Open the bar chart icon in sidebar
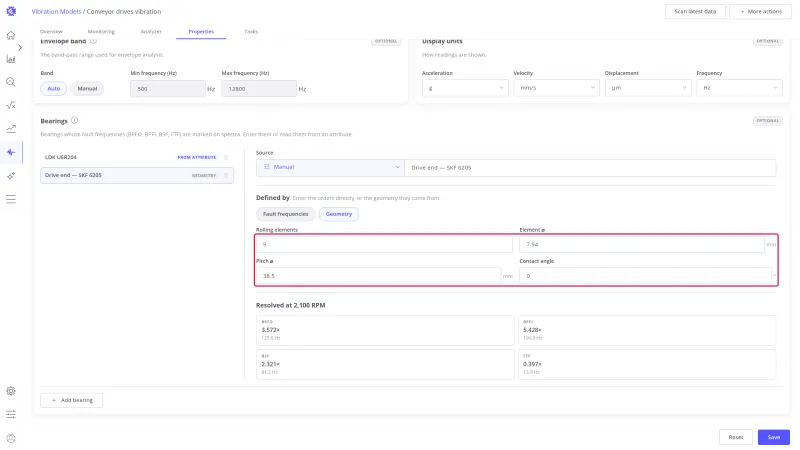Viewport: 800px width, 450px height. click(11, 59)
